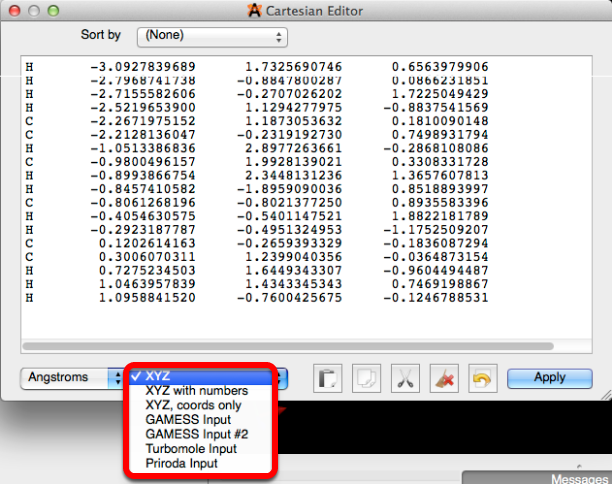Click the horizontal scrollbar in coordinates list

[290, 346]
